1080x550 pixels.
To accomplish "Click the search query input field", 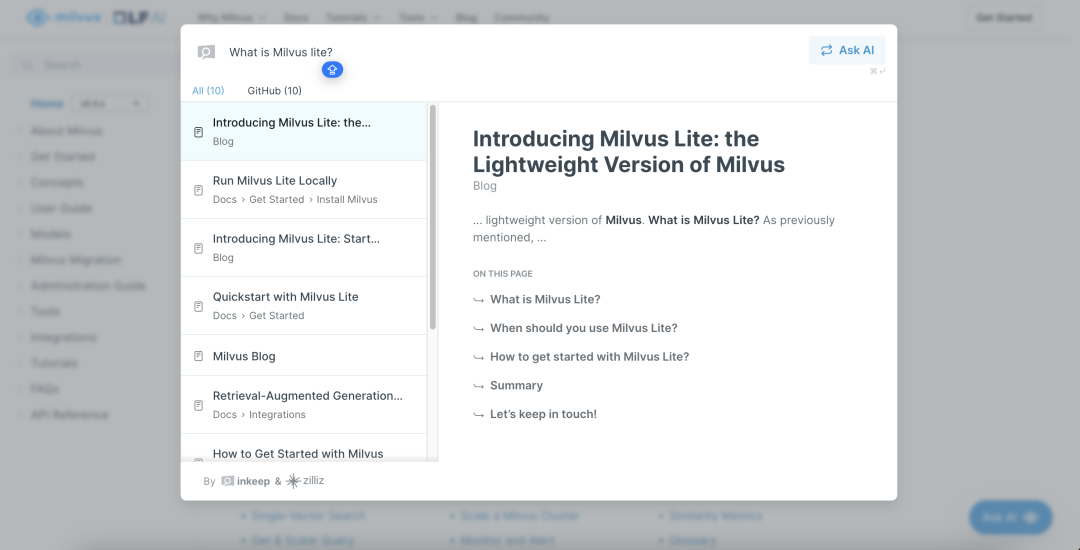I will click(x=510, y=52).
